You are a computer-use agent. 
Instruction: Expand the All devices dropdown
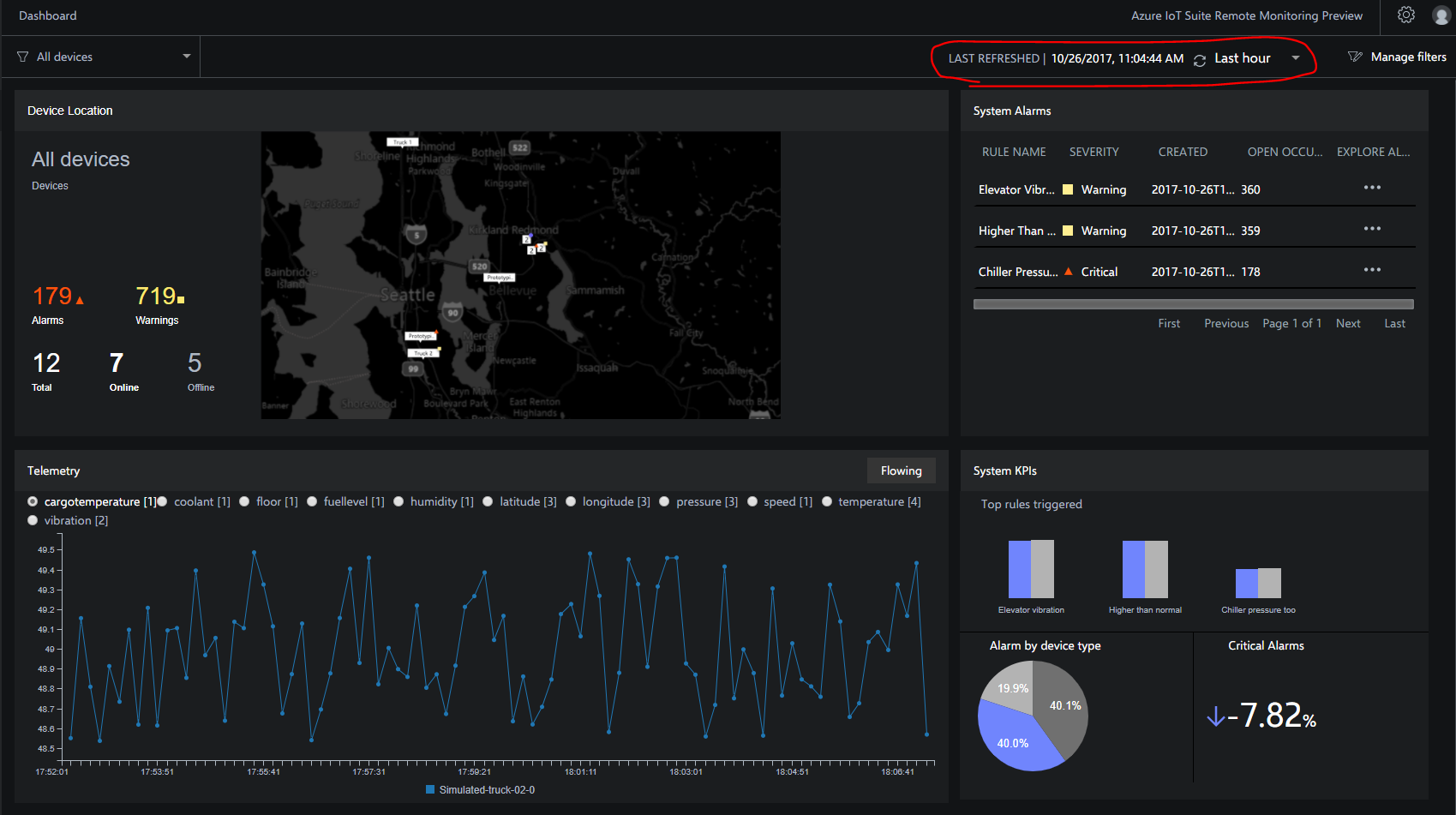click(186, 56)
